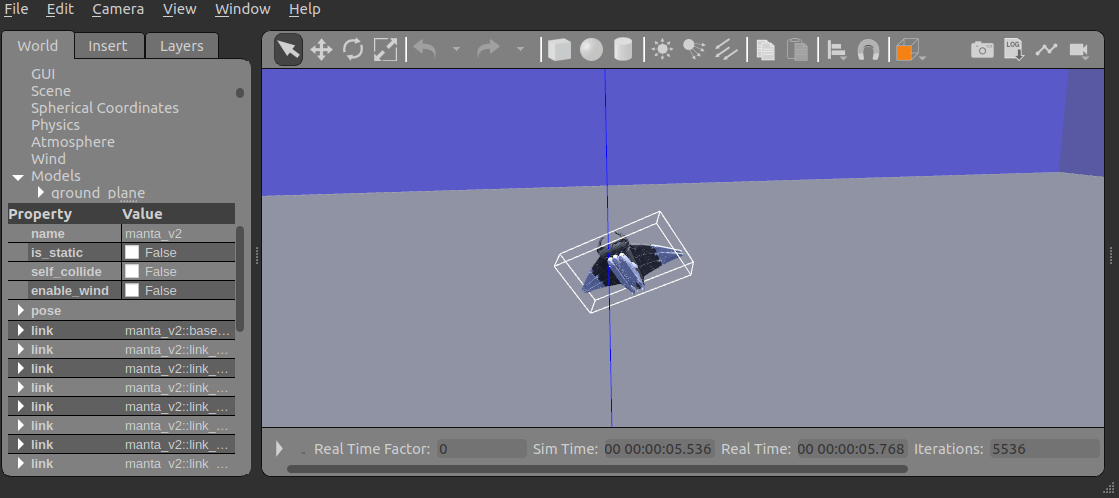Collapse the Models tree node
This screenshot has height=498, width=1119.
click(x=17, y=176)
